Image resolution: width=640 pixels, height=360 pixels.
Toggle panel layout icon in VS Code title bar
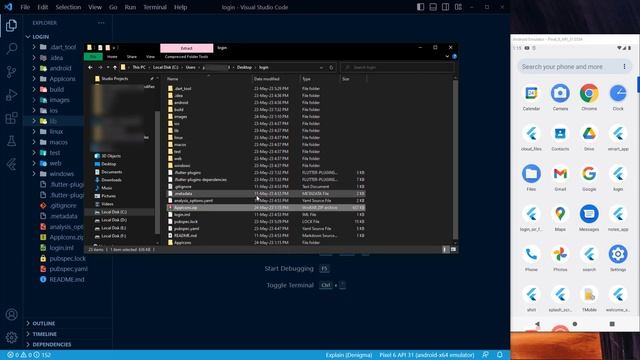pos(433,7)
